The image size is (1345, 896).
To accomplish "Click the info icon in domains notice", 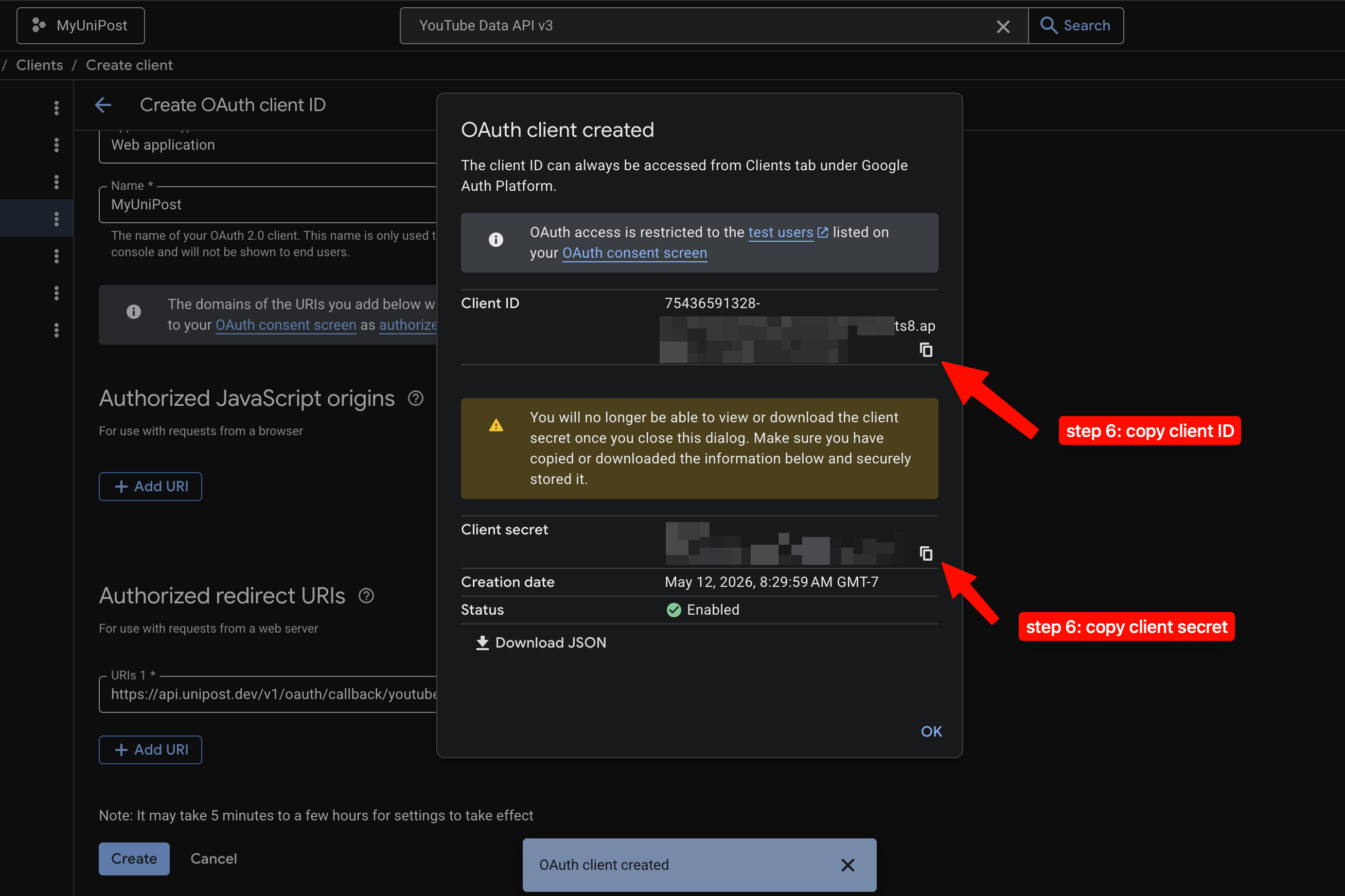I will click(x=134, y=311).
